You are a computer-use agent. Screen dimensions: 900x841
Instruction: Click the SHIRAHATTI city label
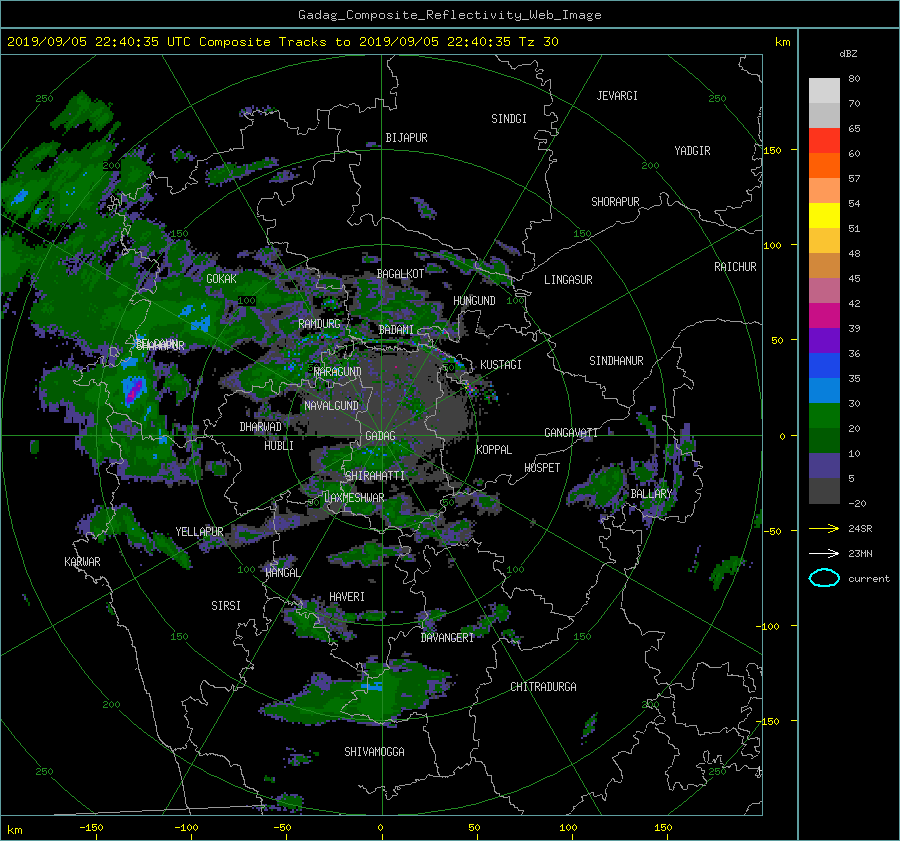click(x=375, y=476)
